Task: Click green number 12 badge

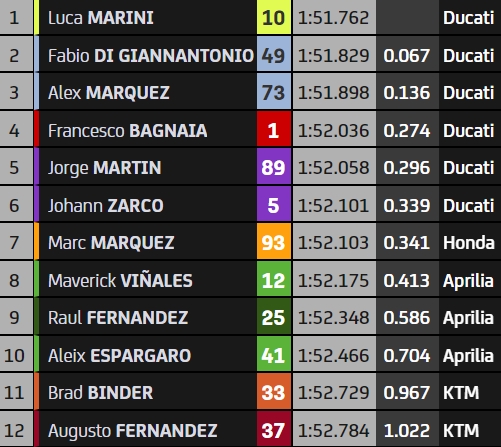Action: [x=274, y=280]
